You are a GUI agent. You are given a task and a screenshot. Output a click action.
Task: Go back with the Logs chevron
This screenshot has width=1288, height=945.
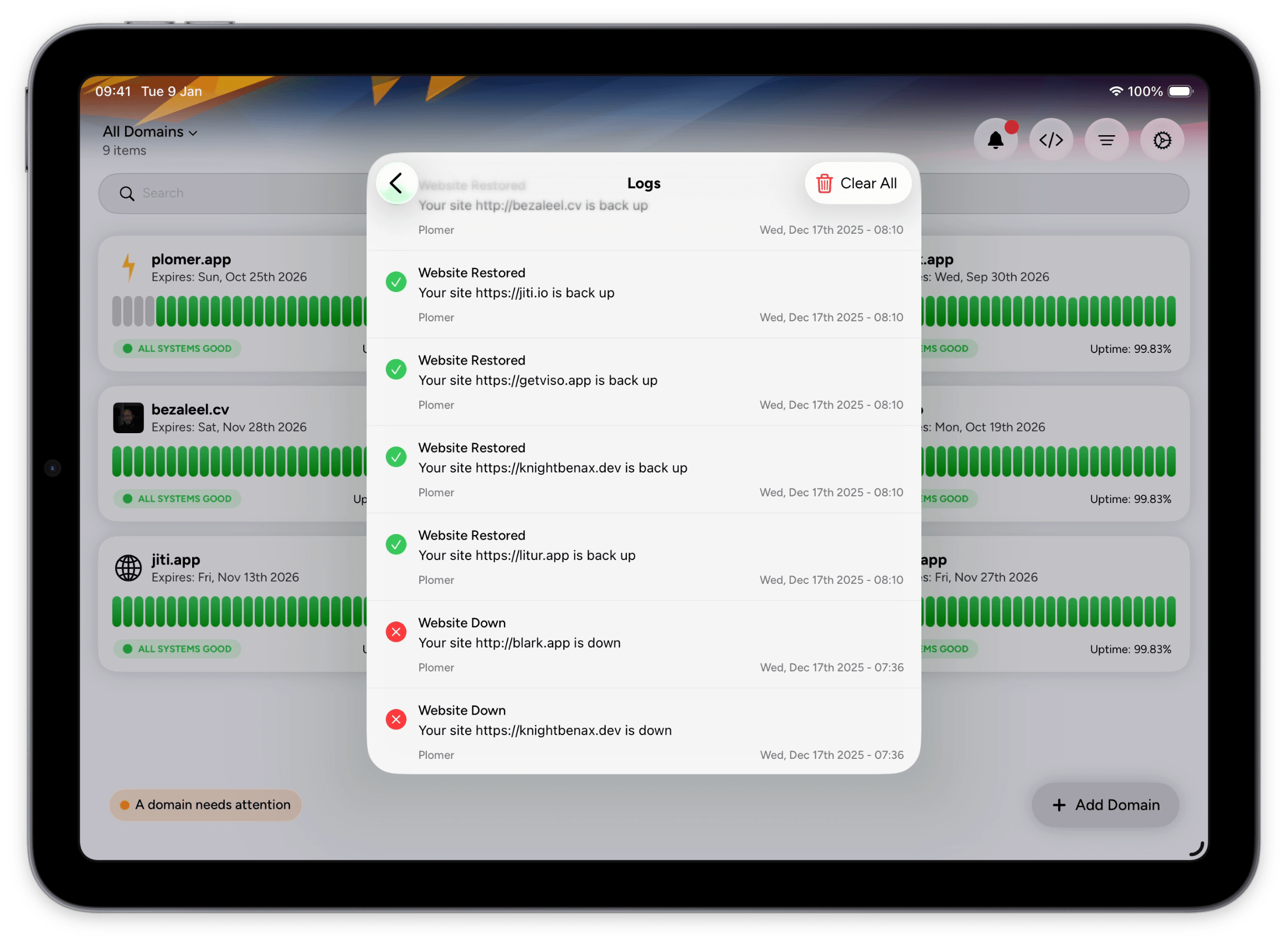pyautogui.click(x=396, y=183)
